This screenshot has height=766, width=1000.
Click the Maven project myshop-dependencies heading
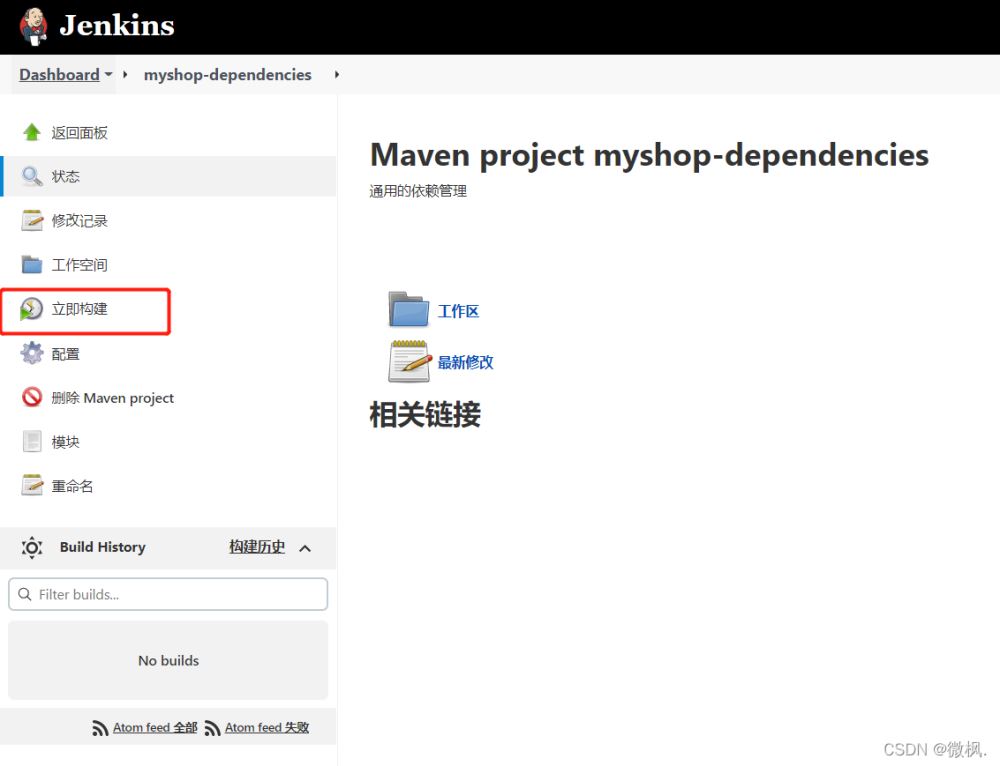[649, 155]
